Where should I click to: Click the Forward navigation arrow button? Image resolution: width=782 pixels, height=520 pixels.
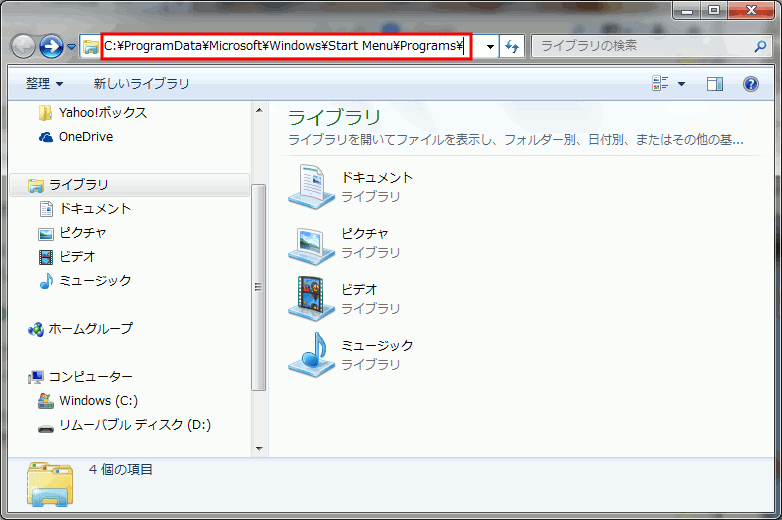pyautogui.click(x=51, y=46)
